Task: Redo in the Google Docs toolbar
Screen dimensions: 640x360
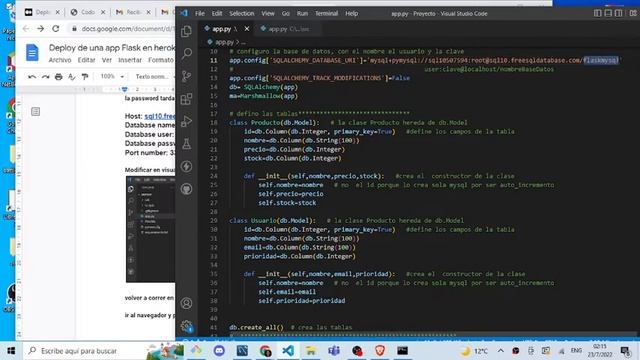Action: 45,76
